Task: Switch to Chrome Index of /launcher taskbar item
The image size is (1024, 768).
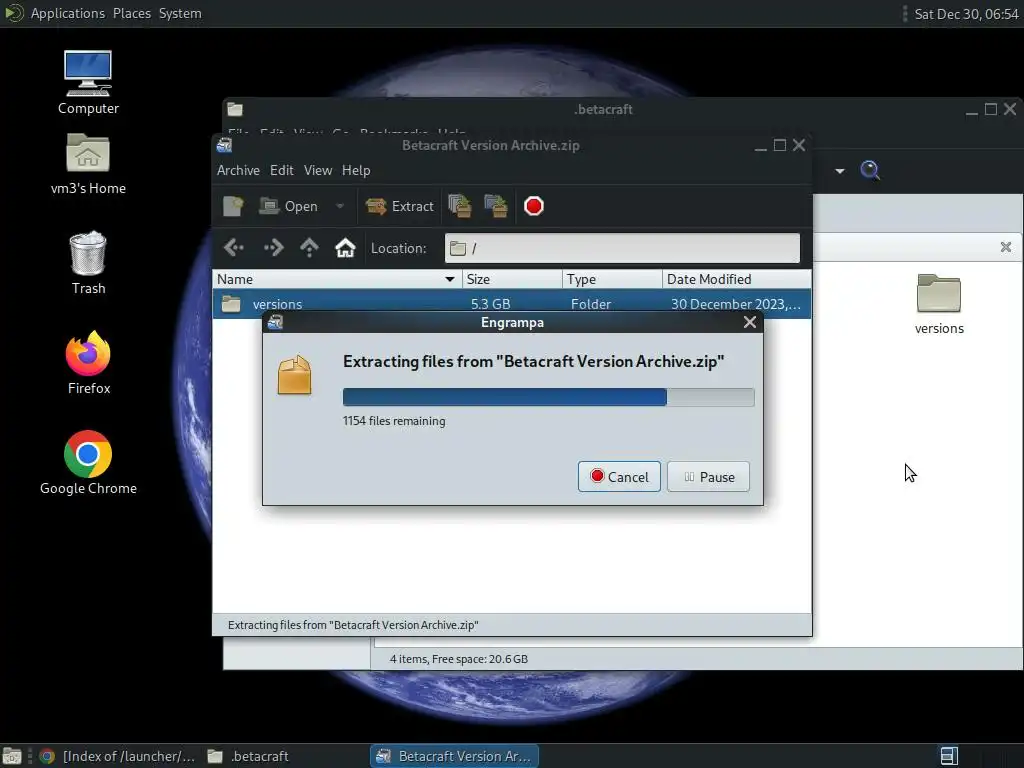Action: tap(118, 756)
